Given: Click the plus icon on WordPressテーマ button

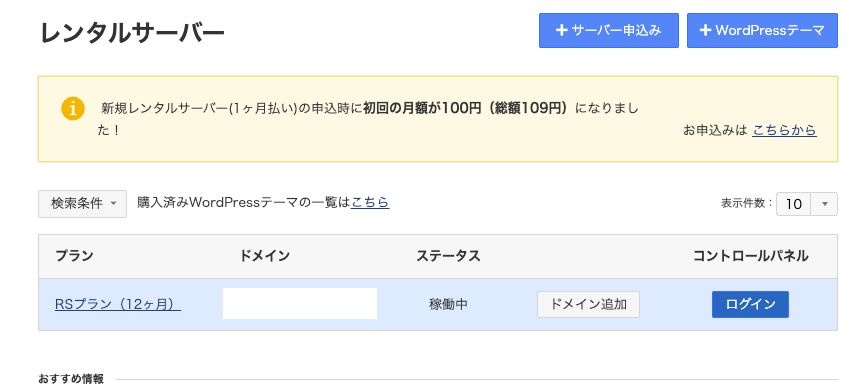Looking at the screenshot, I should (x=705, y=30).
